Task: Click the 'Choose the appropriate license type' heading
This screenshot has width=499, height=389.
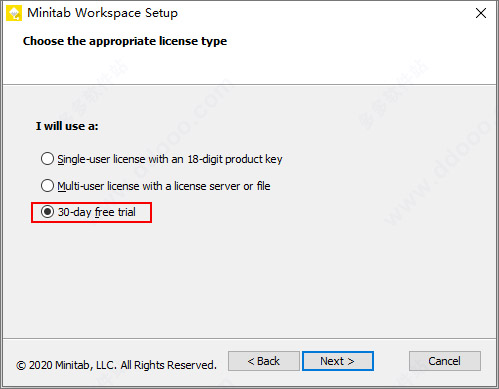Action: pyautogui.click(x=125, y=41)
